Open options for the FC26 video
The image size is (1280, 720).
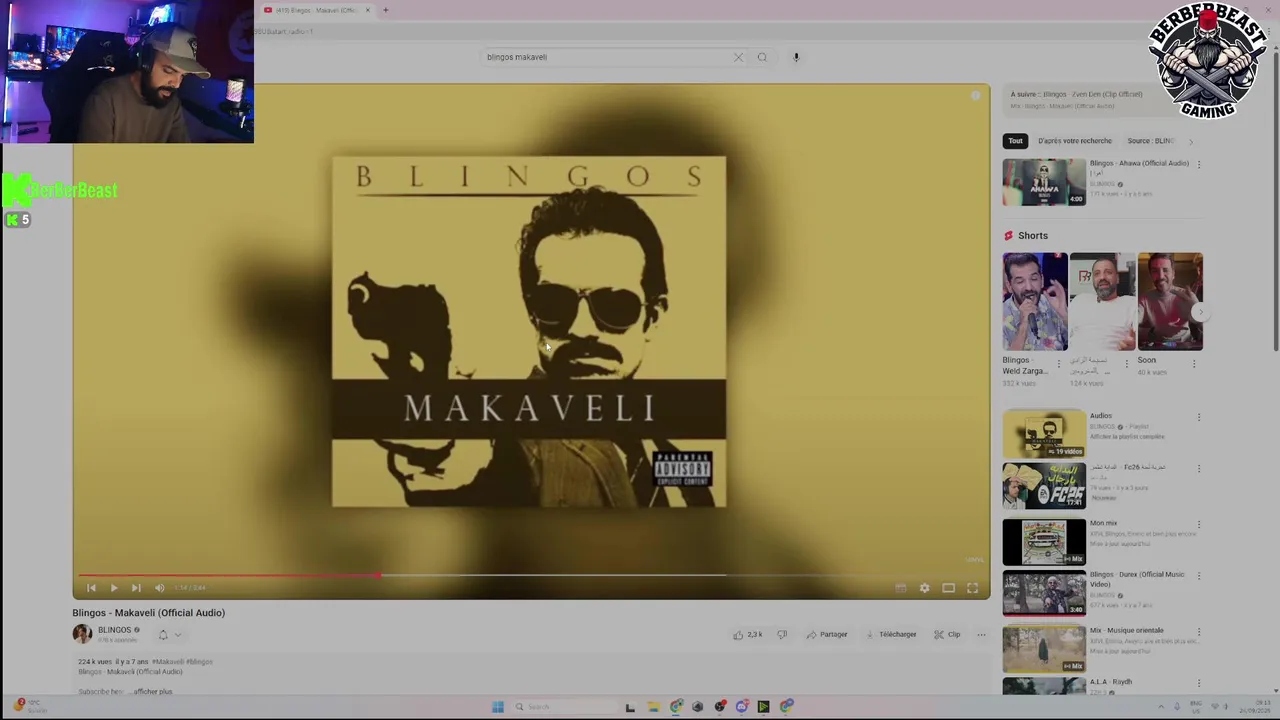pyautogui.click(x=1199, y=468)
